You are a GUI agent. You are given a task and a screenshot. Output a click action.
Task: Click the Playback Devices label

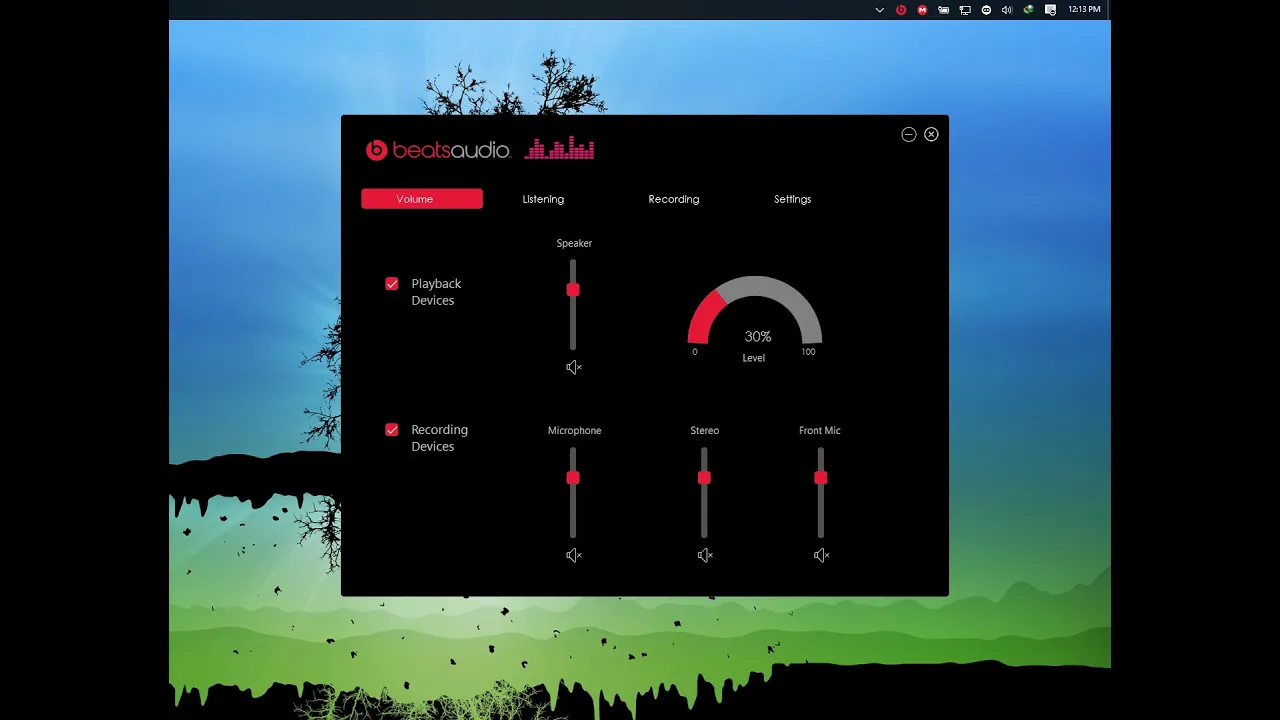[436, 292]
